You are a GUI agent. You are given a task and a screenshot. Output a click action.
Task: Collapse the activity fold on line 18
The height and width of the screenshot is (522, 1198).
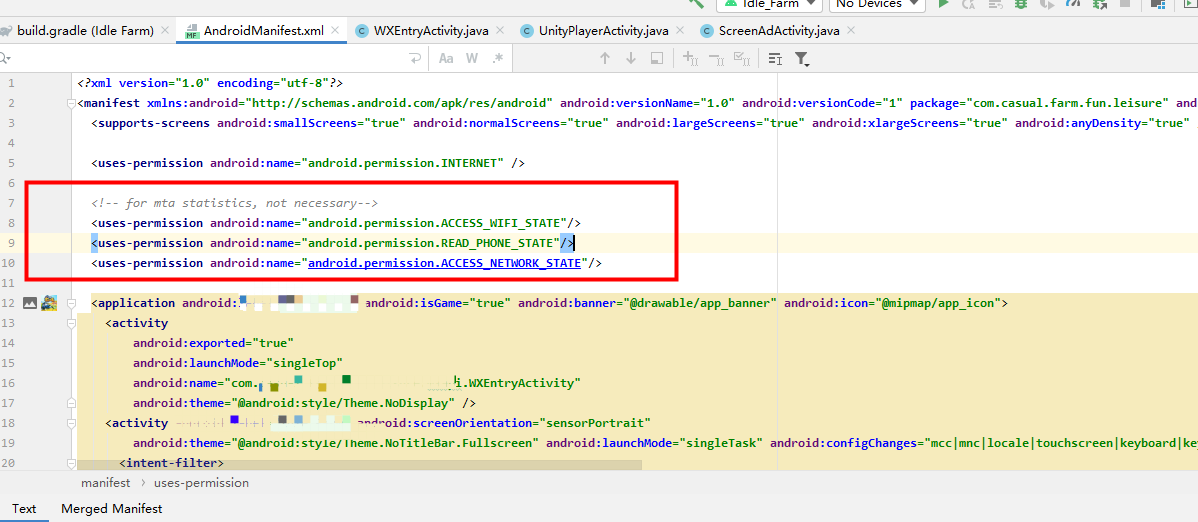(x=72, y=423)
